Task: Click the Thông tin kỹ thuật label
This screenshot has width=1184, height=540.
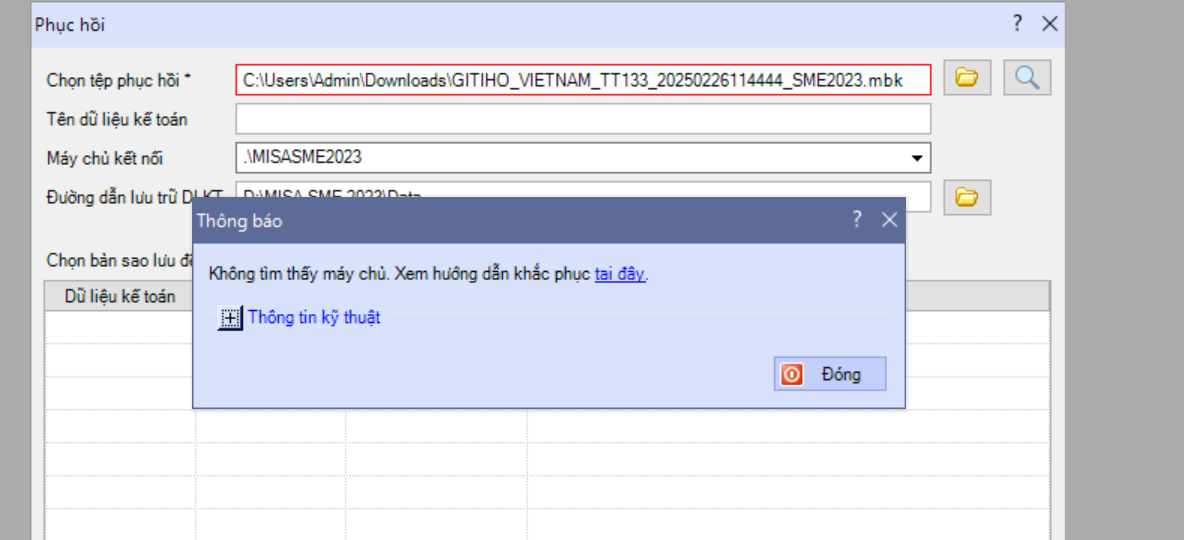Action: pyautogui.click(x=314, y=318)
